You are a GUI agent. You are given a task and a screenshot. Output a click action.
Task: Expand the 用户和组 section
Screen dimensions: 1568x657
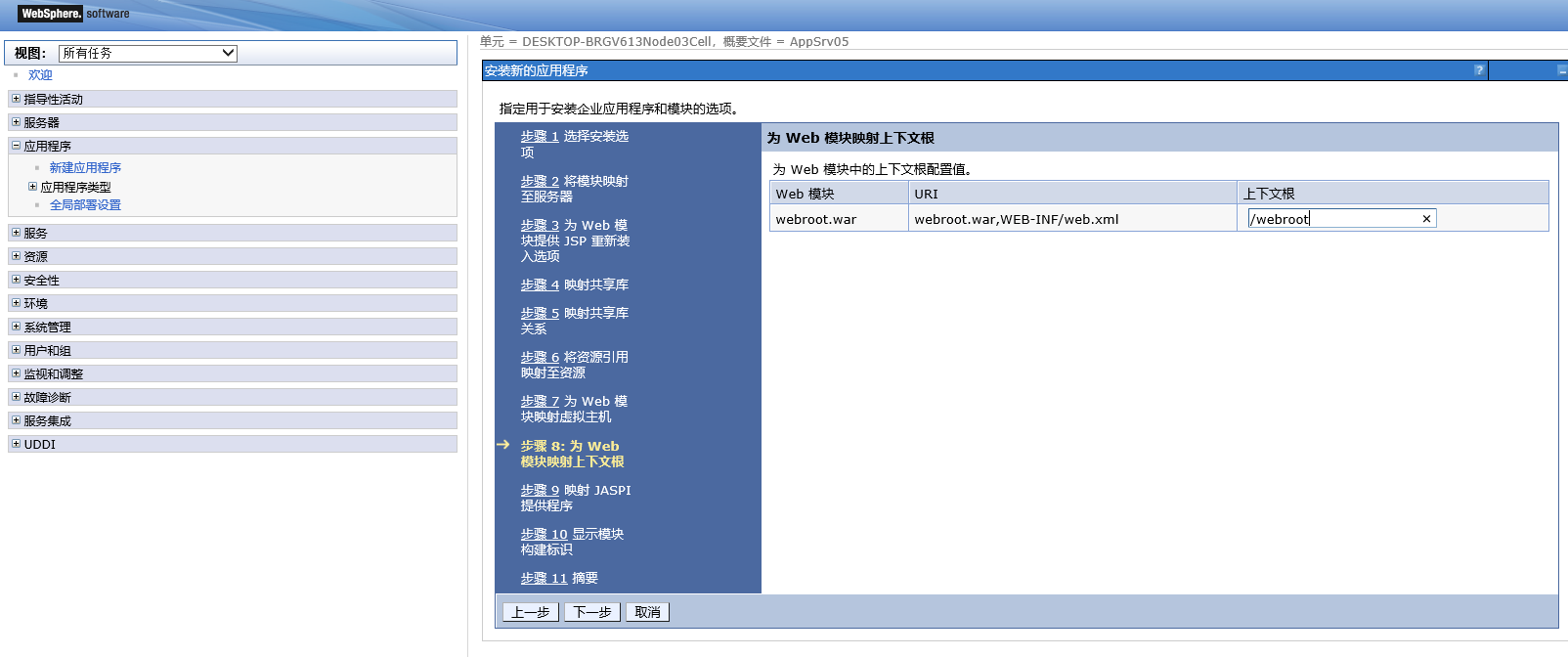click(16, 350)
